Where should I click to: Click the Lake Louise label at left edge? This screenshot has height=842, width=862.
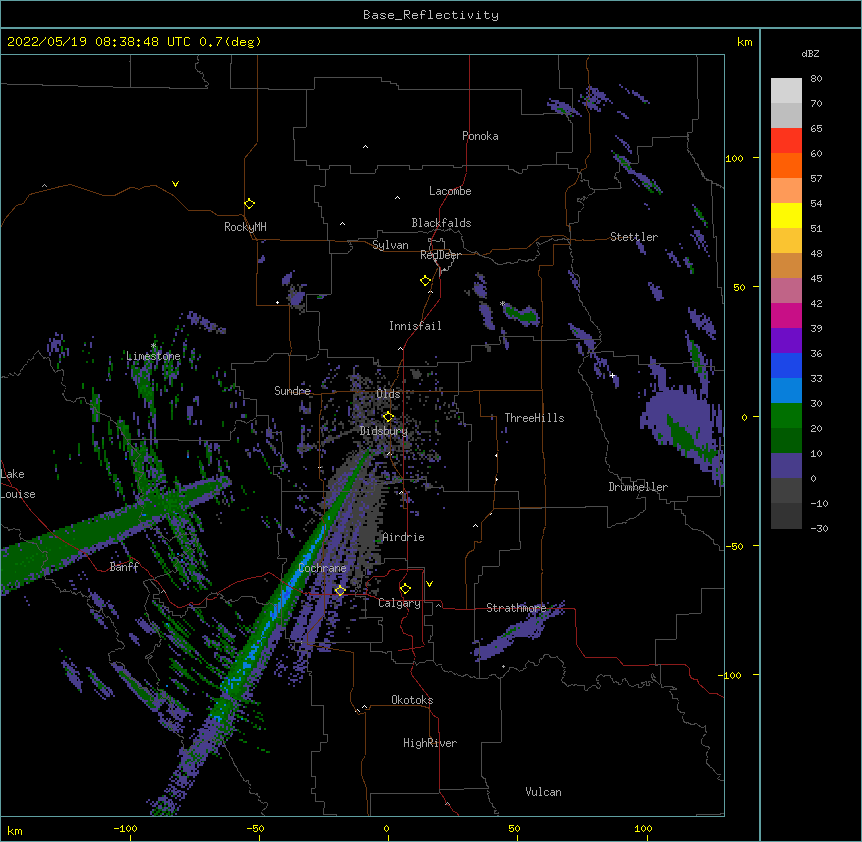pyautogui.click(x=18, y=484)
